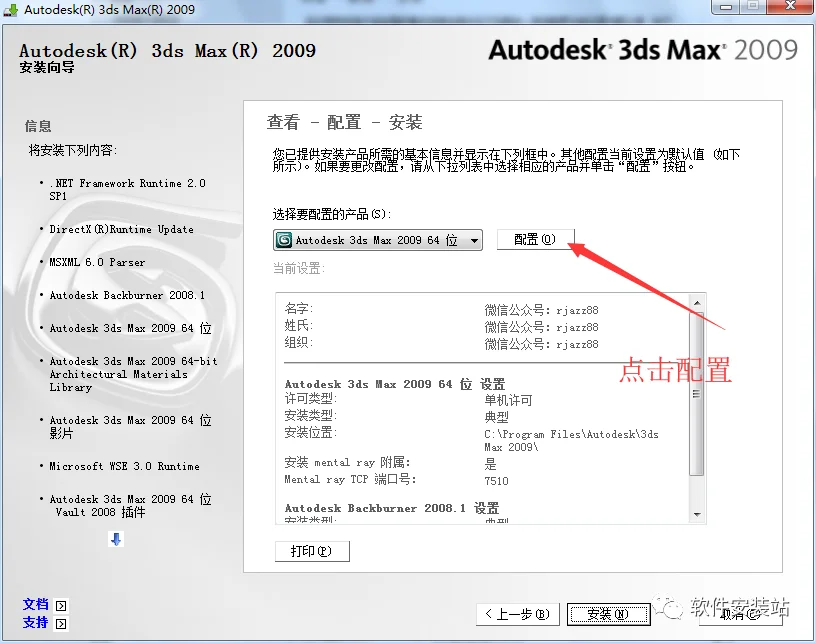Select the ".NET Framework Runtime 2.0 SP1" list entry
The image size is (816, 643).
pyautogui.click(x=127, y=189)
